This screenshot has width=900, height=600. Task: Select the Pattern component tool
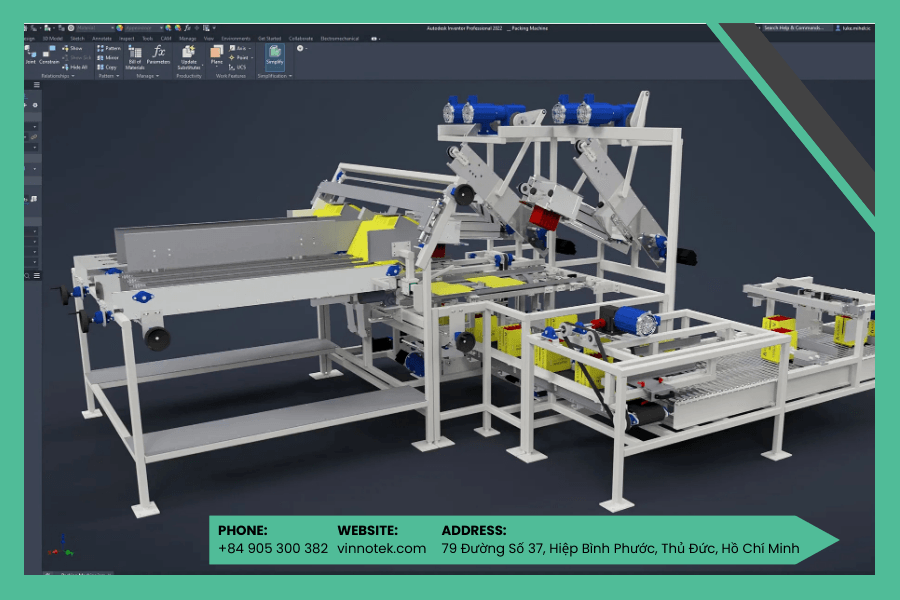point(109,48)
